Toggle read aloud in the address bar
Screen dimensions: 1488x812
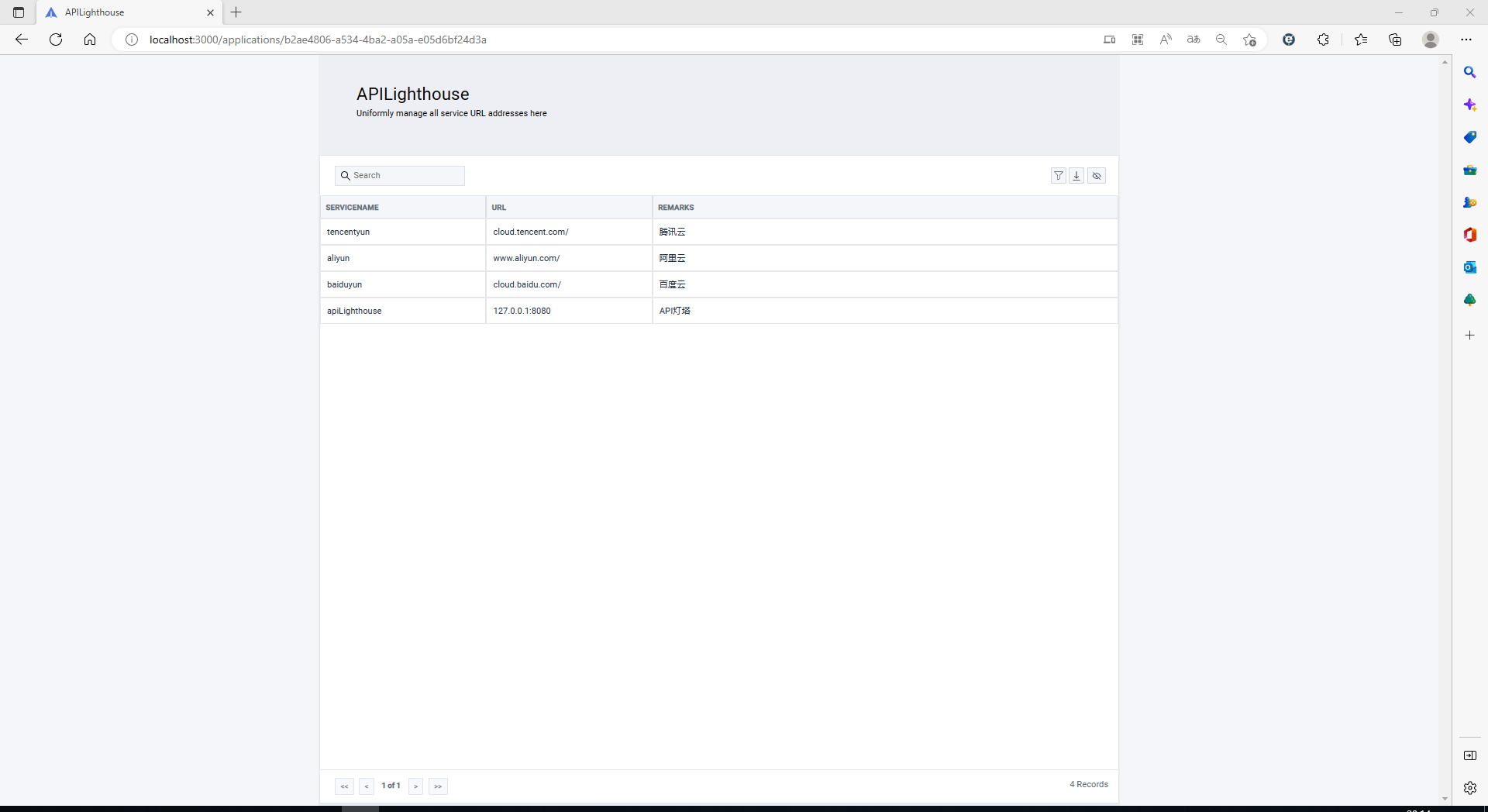1166,40
